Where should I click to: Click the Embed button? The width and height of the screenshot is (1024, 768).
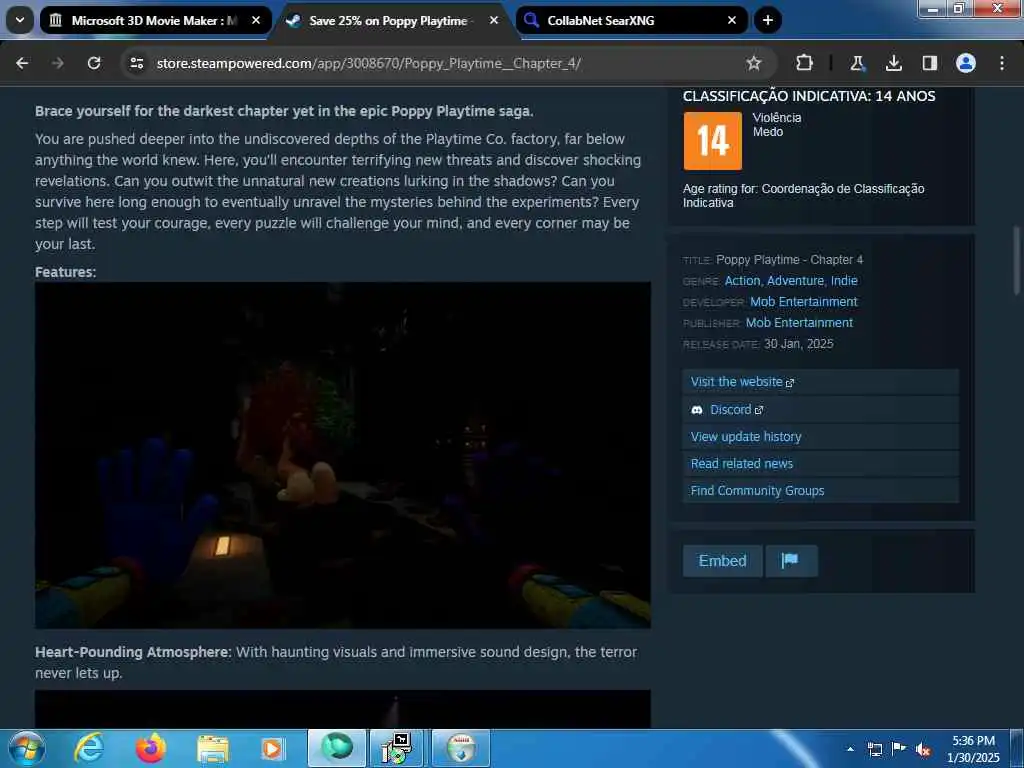(722, 561)
